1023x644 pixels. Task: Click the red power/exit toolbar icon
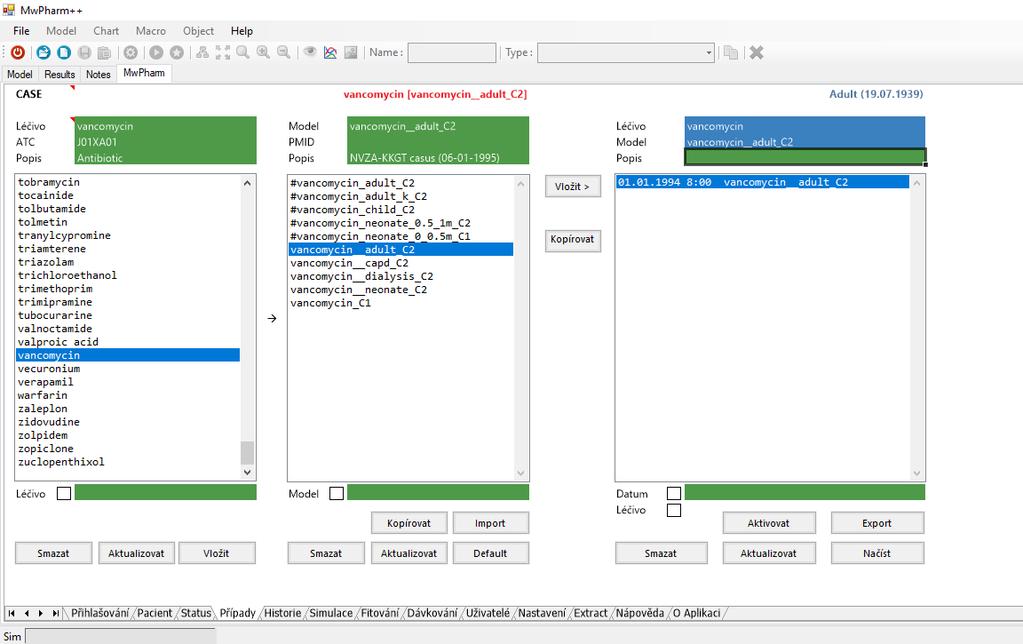pyautogui.click(x=18, y=52)
